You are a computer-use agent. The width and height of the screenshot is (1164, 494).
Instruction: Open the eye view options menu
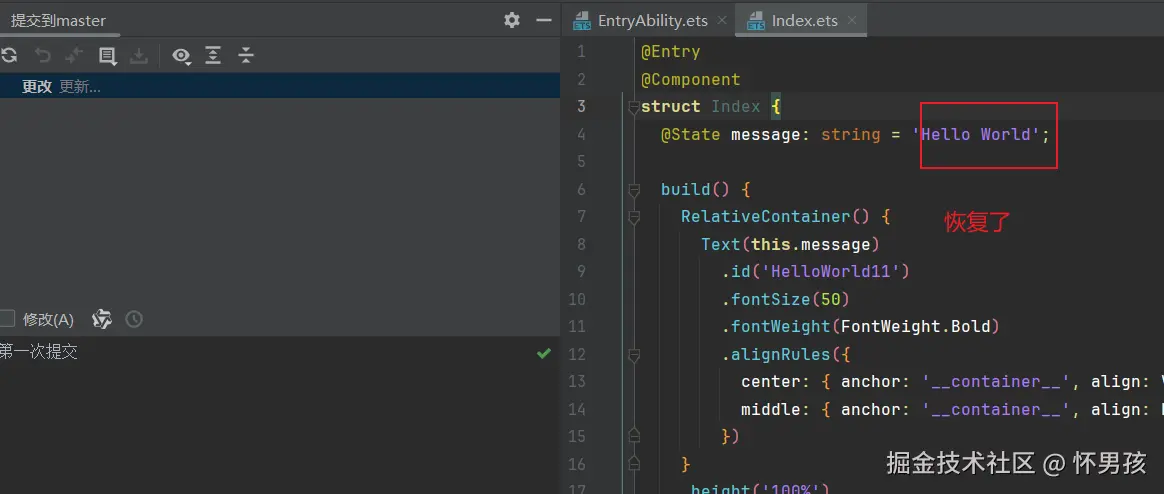(x=181, y=56)
